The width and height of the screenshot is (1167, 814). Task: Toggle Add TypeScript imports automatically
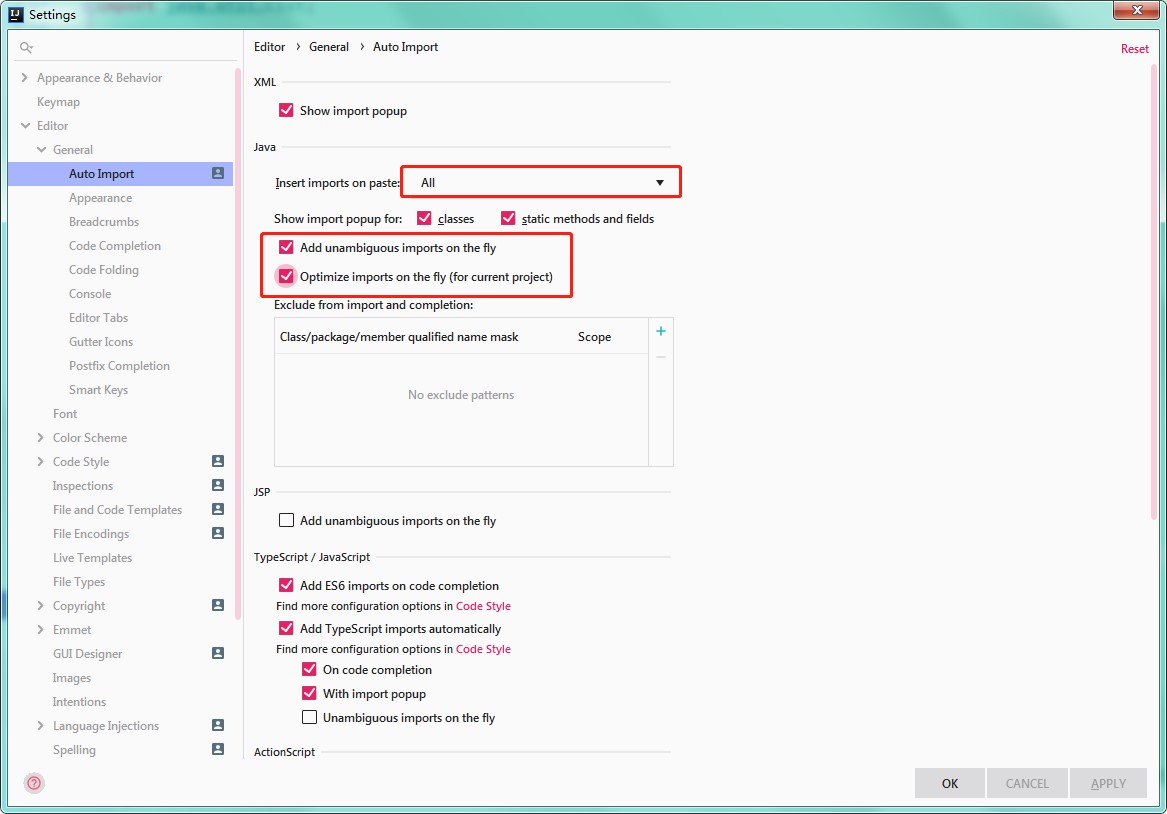point(286,628)
